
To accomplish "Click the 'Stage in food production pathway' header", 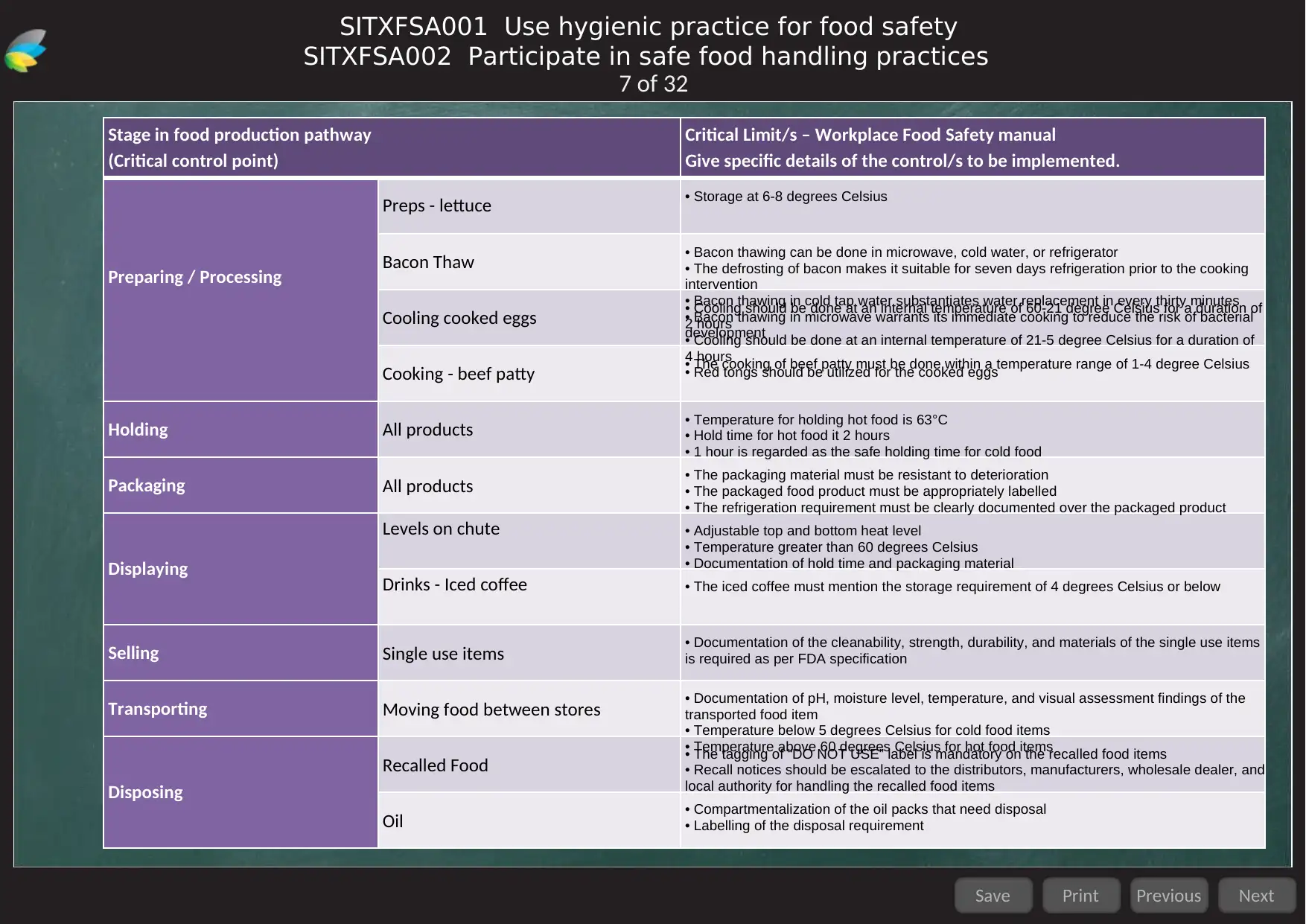I will point(392,147).
